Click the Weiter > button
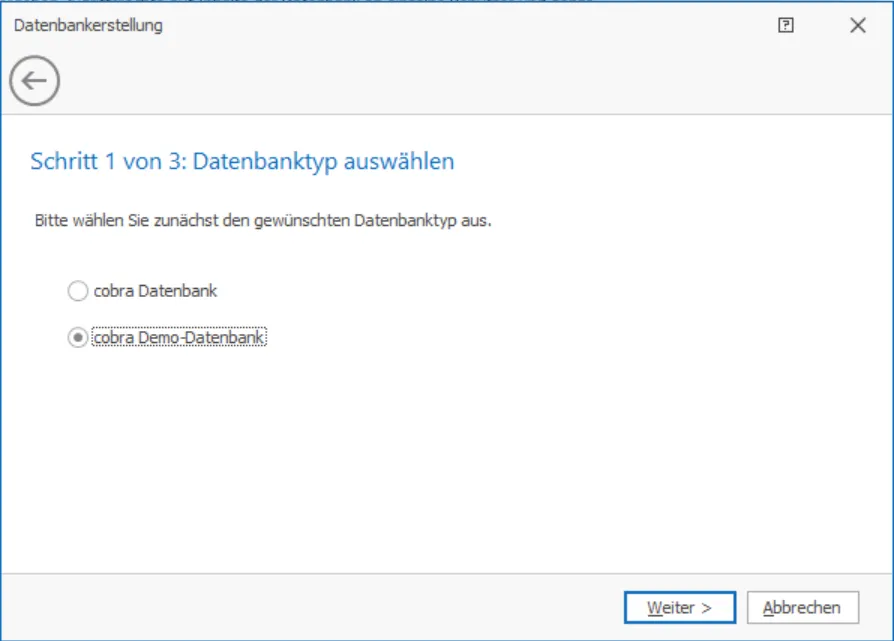 pyautogui.click(x=680, y=607)
